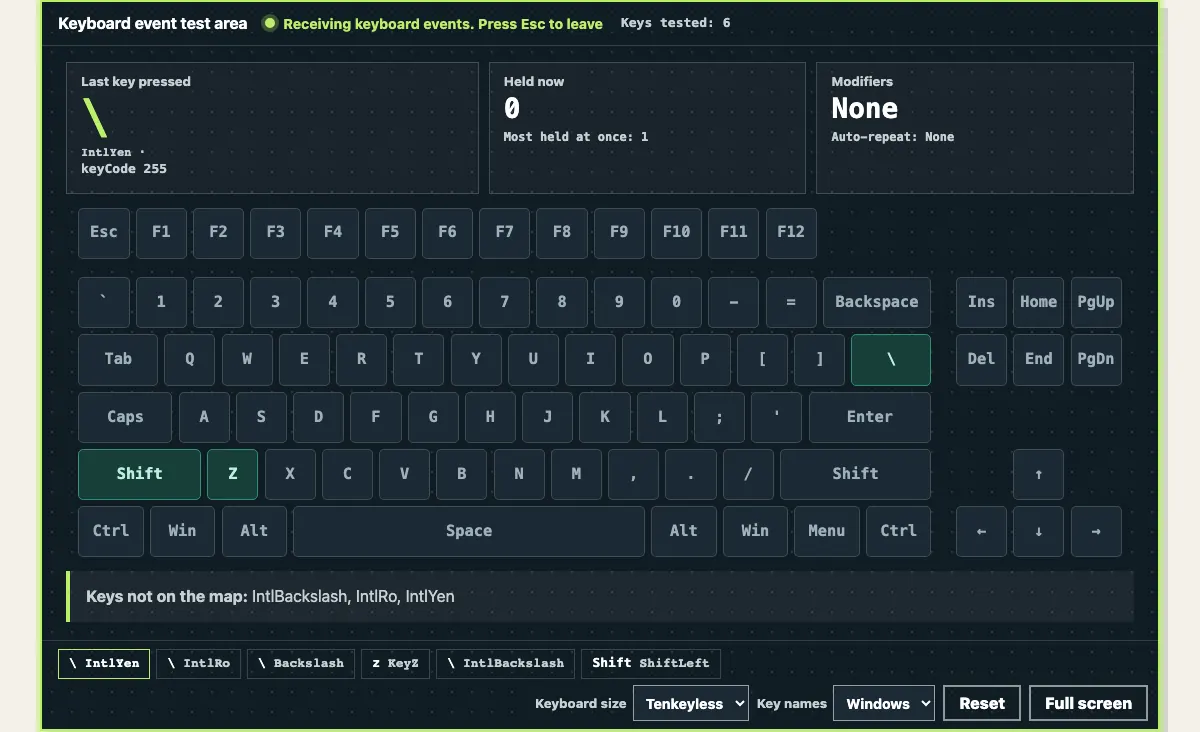This screenshot has width=1200, height=732.
Task: Click the Esc key on keyboard map
Action: [104, 232]
